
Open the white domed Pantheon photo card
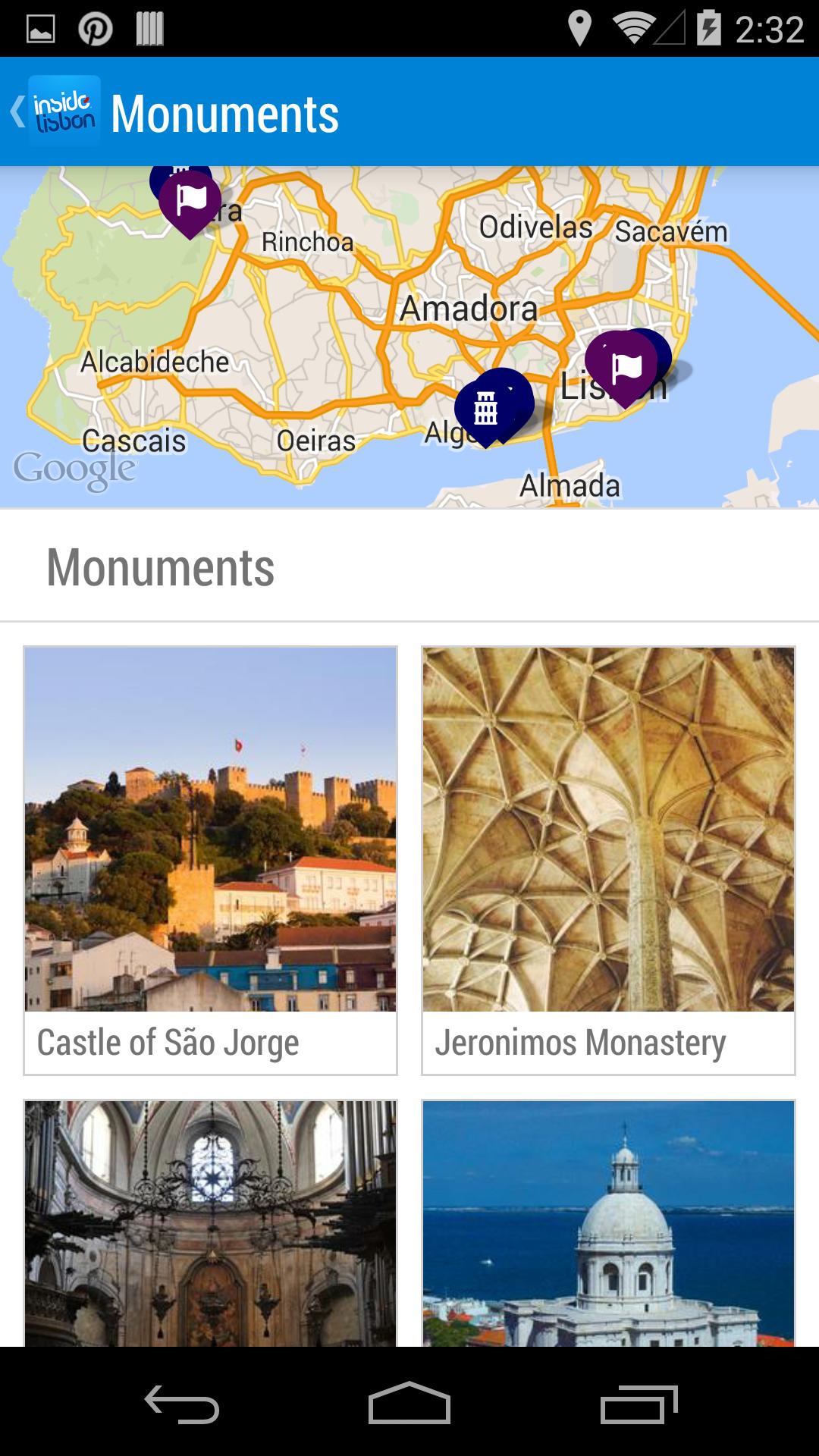(608, 1222)
